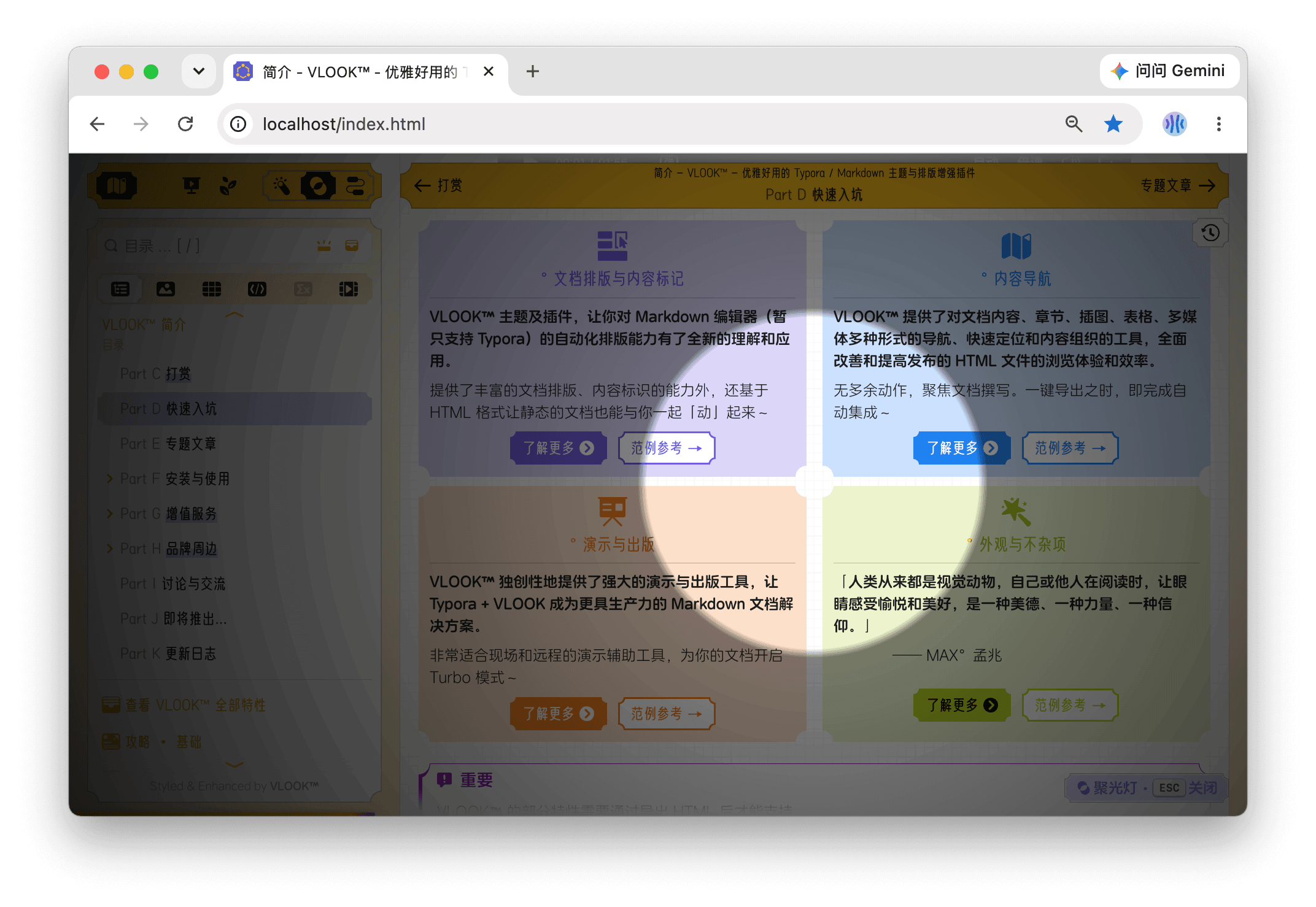Switch to the tables grid tab
Viewport: 1316px width, 907px height.
point(212,289)
